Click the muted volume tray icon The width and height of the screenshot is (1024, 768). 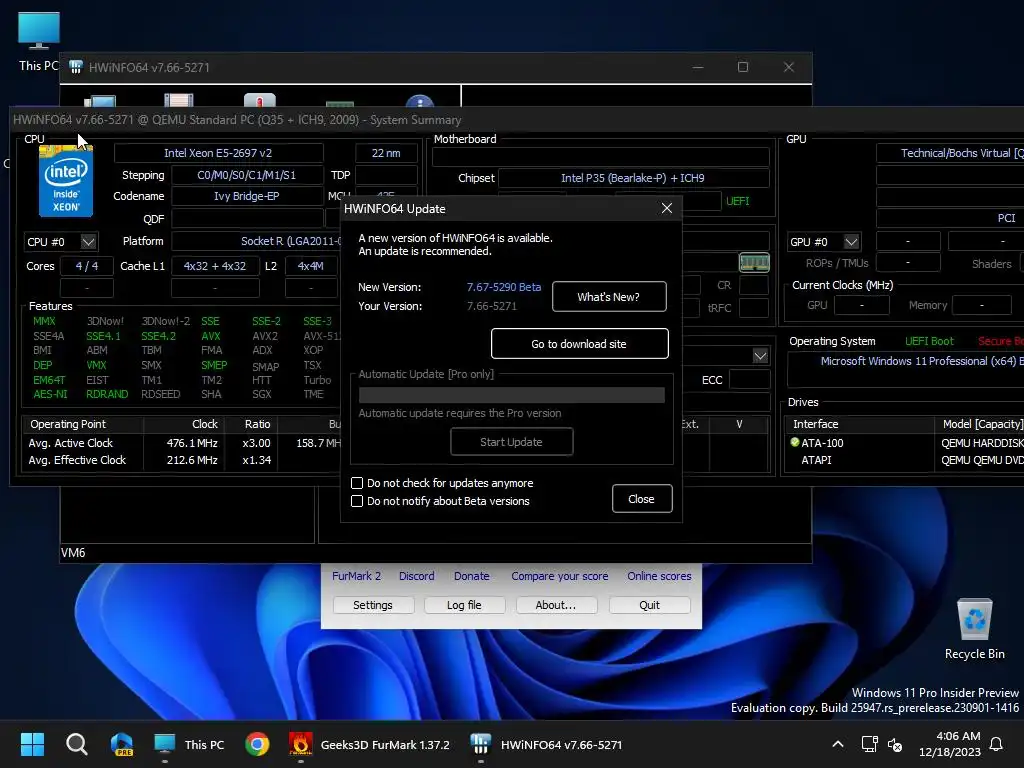coord(895,744)
